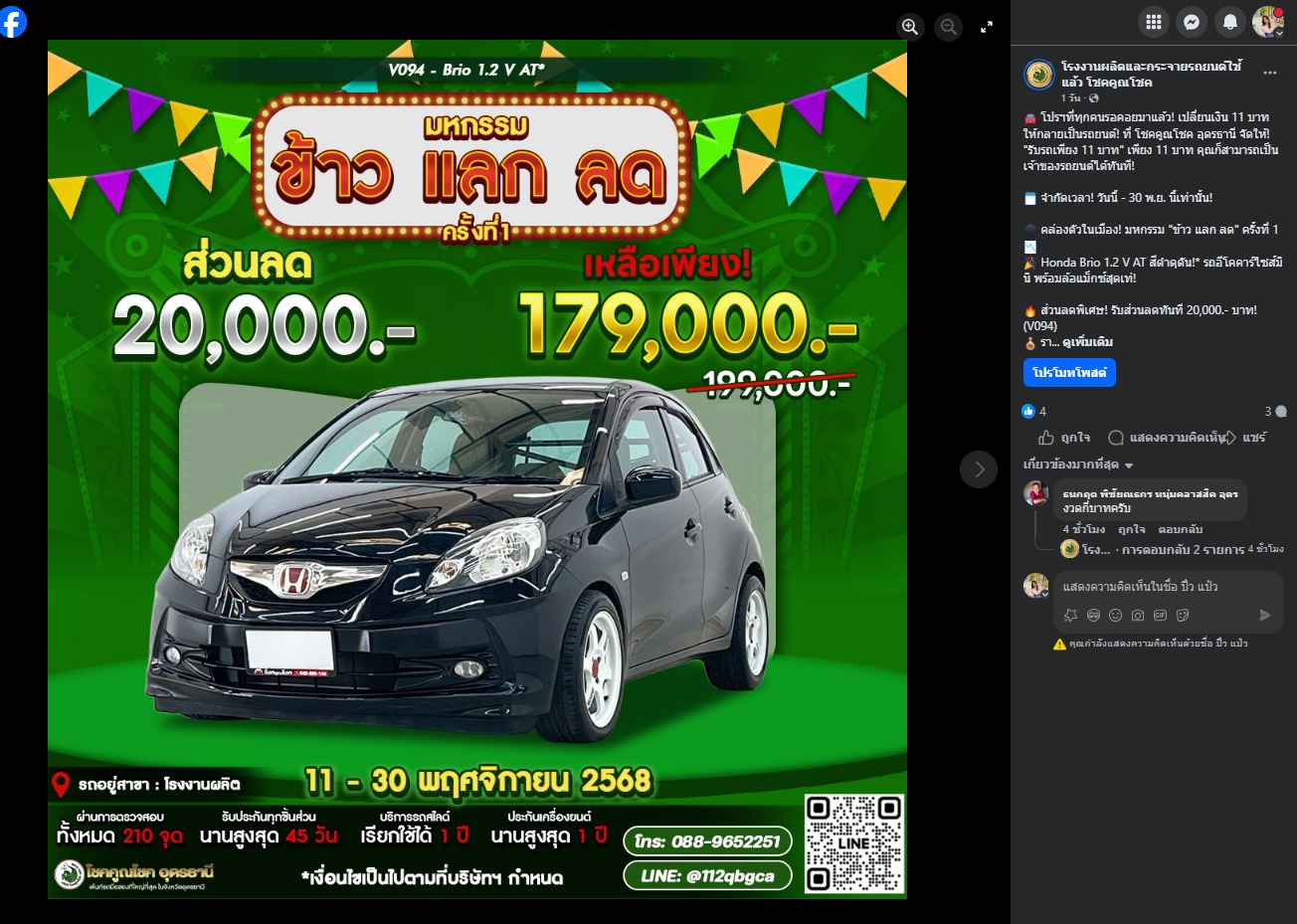1297x924 pixels.
Task: Open the commenter's profile picture
Action: [x=1035, y=493]
